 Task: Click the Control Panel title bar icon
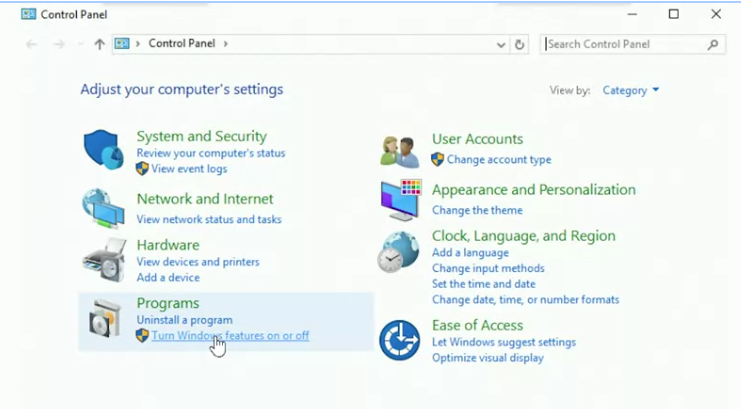[x=28, y=14]
